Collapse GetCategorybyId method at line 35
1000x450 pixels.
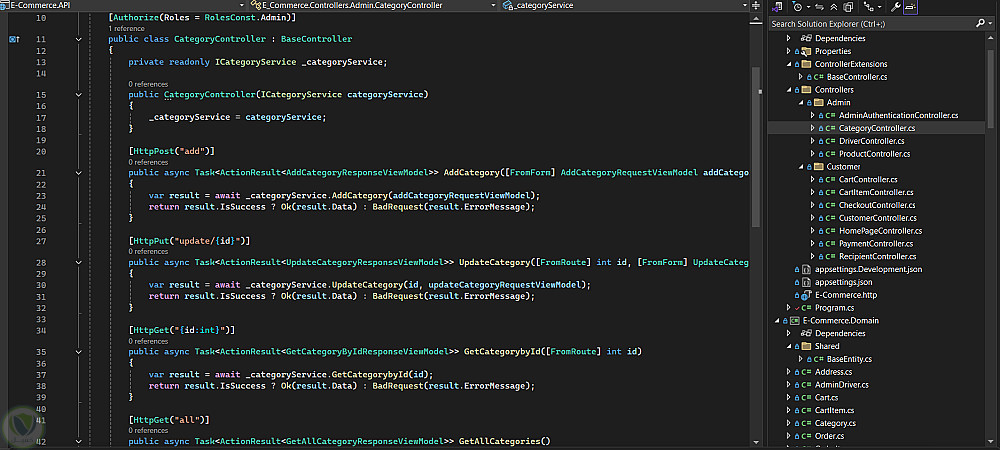(78, 351)
